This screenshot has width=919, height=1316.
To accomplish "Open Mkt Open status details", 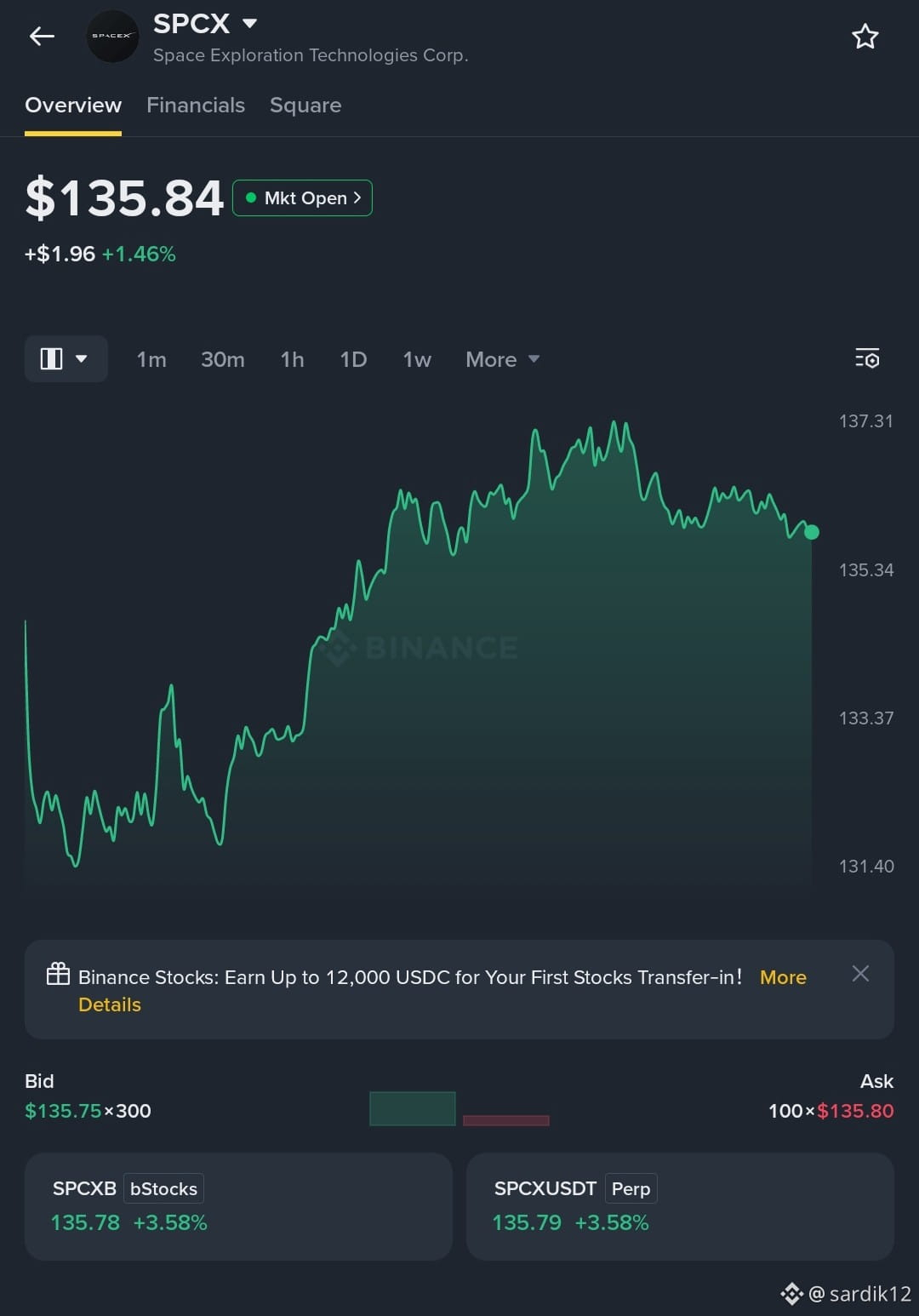I will click(x=302, y=197).
